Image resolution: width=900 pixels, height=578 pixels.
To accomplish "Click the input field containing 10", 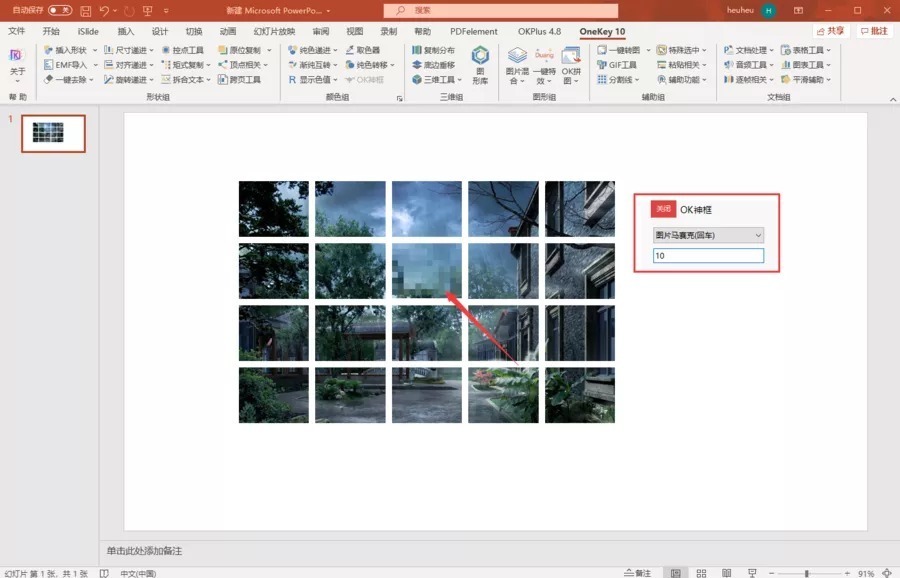I will [x=708, y=256].
